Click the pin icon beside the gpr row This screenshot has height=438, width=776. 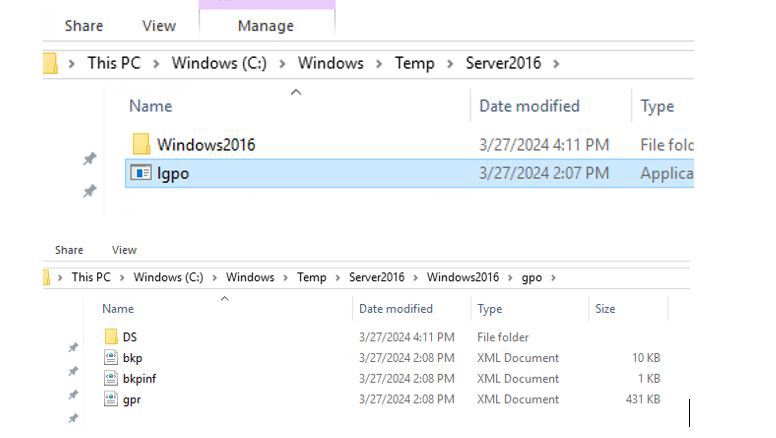tap(73, 395)
